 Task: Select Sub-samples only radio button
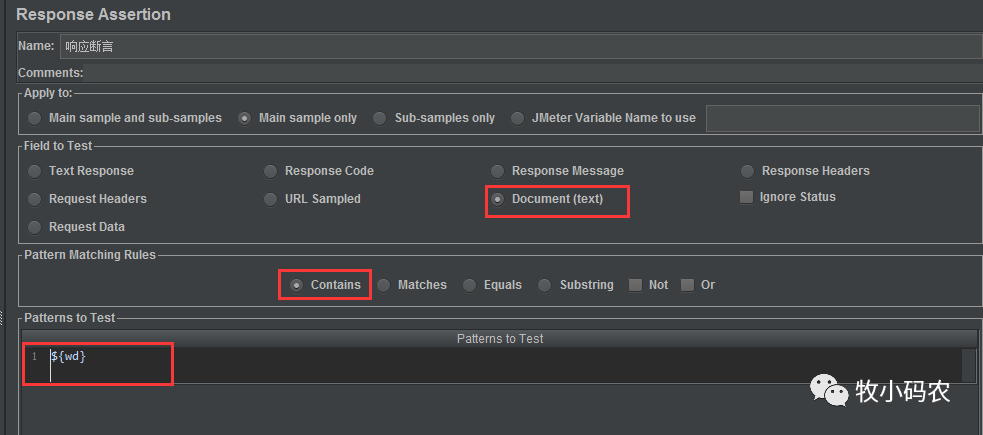point(380,118)
